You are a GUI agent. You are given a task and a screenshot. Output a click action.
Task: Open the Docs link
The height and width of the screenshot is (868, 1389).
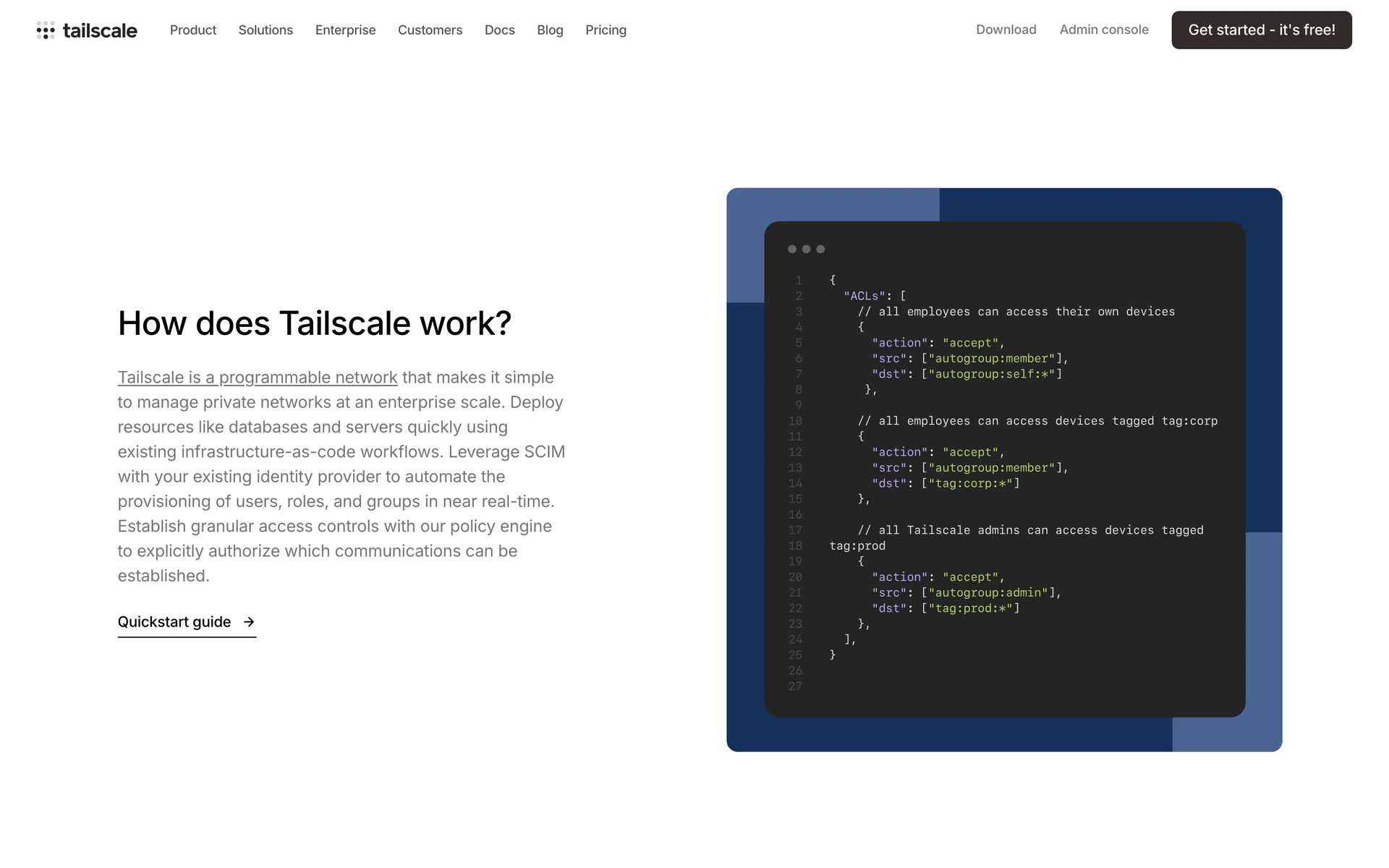click(x=499, y=30)
